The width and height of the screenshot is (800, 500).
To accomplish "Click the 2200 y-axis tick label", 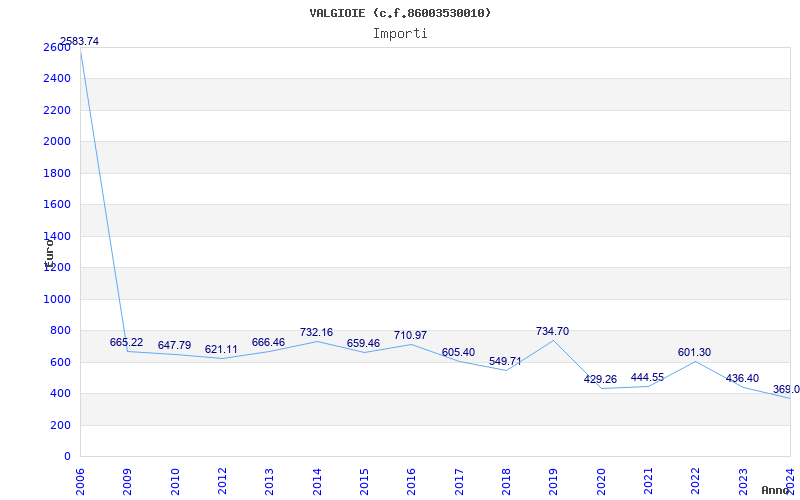I will tap(57, 110).
